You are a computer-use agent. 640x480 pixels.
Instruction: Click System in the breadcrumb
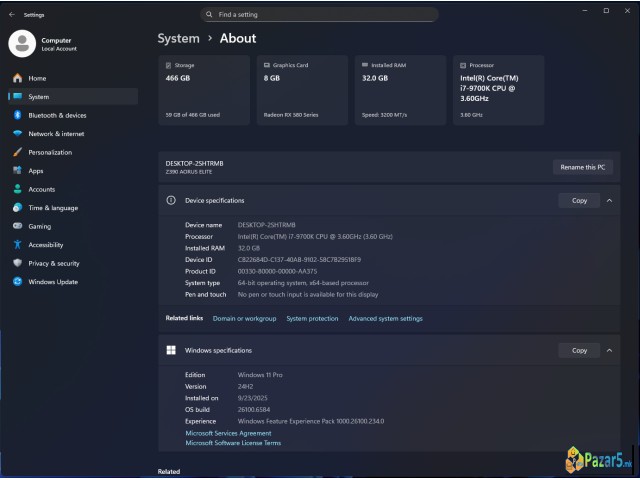tap(178, 38)
